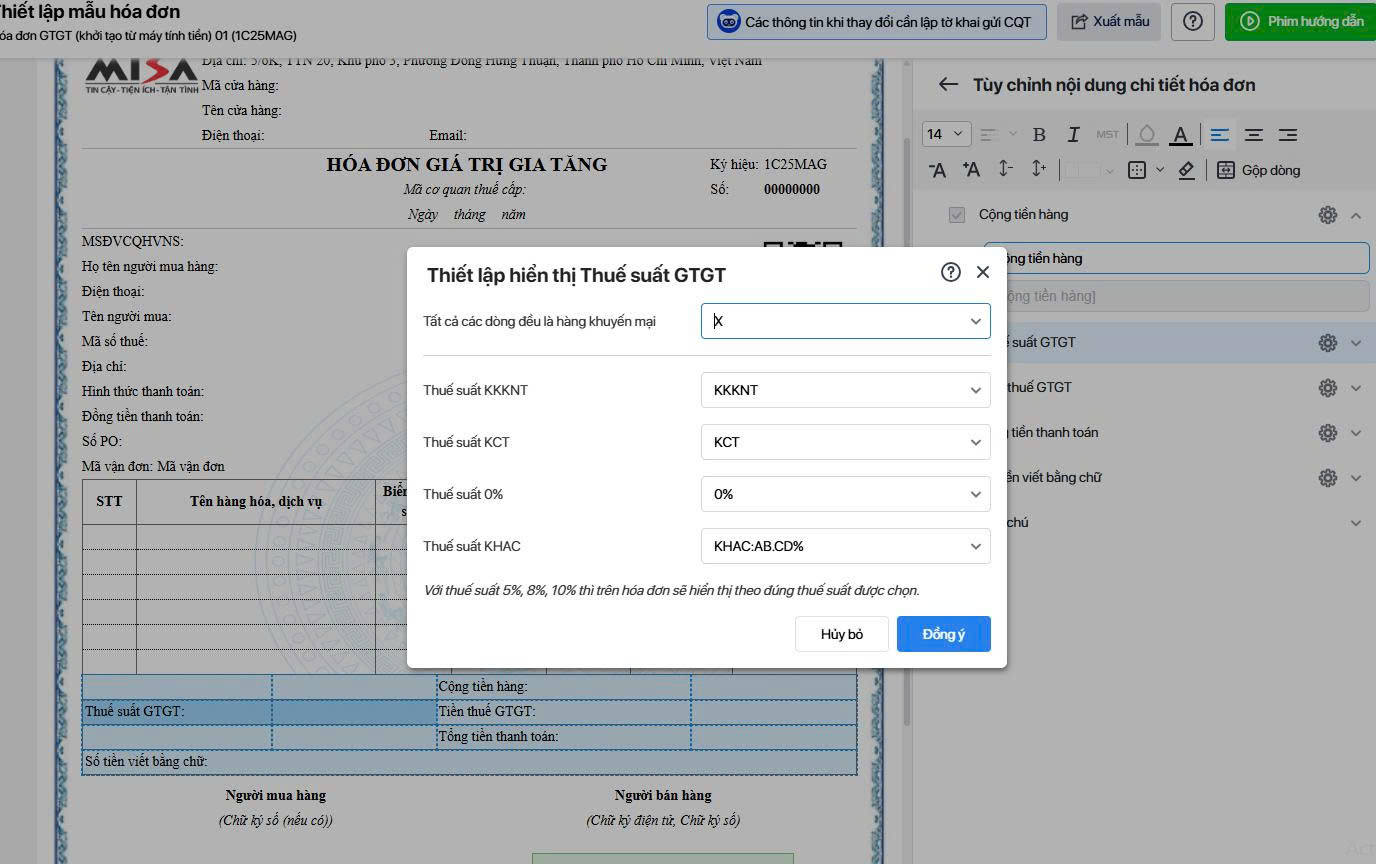This screenshot has height=864, width=1376.
Task: Click the Xuất mẫu button
Action: [x=1109, y=21]
